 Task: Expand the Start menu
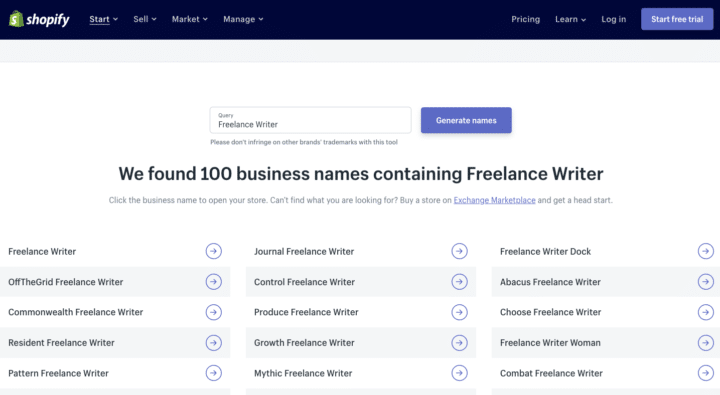pos(103,19)
